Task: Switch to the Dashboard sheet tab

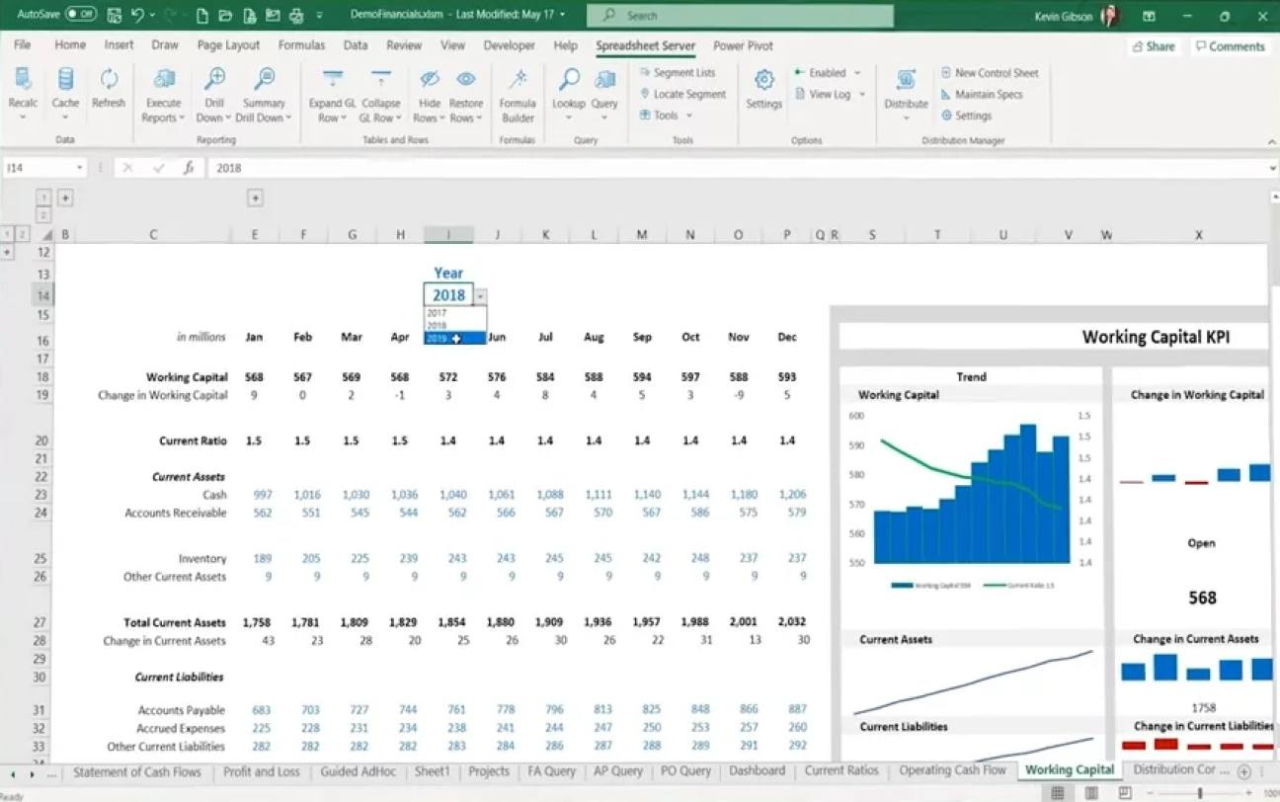Action: (x=757, y=771)
